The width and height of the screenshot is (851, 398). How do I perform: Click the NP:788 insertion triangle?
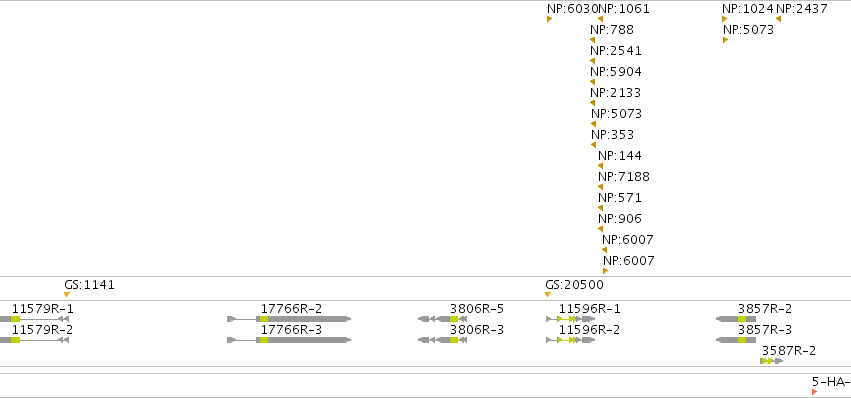[593, 40]
